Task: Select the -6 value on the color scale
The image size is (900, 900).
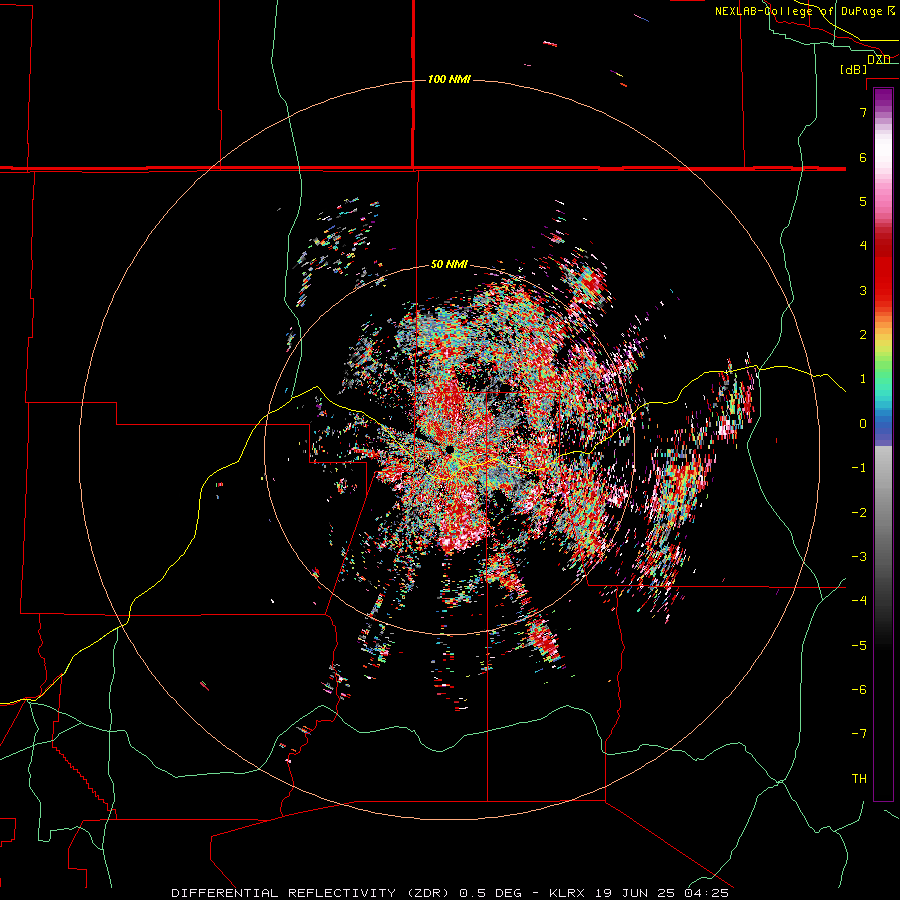Action: point(859,689)
